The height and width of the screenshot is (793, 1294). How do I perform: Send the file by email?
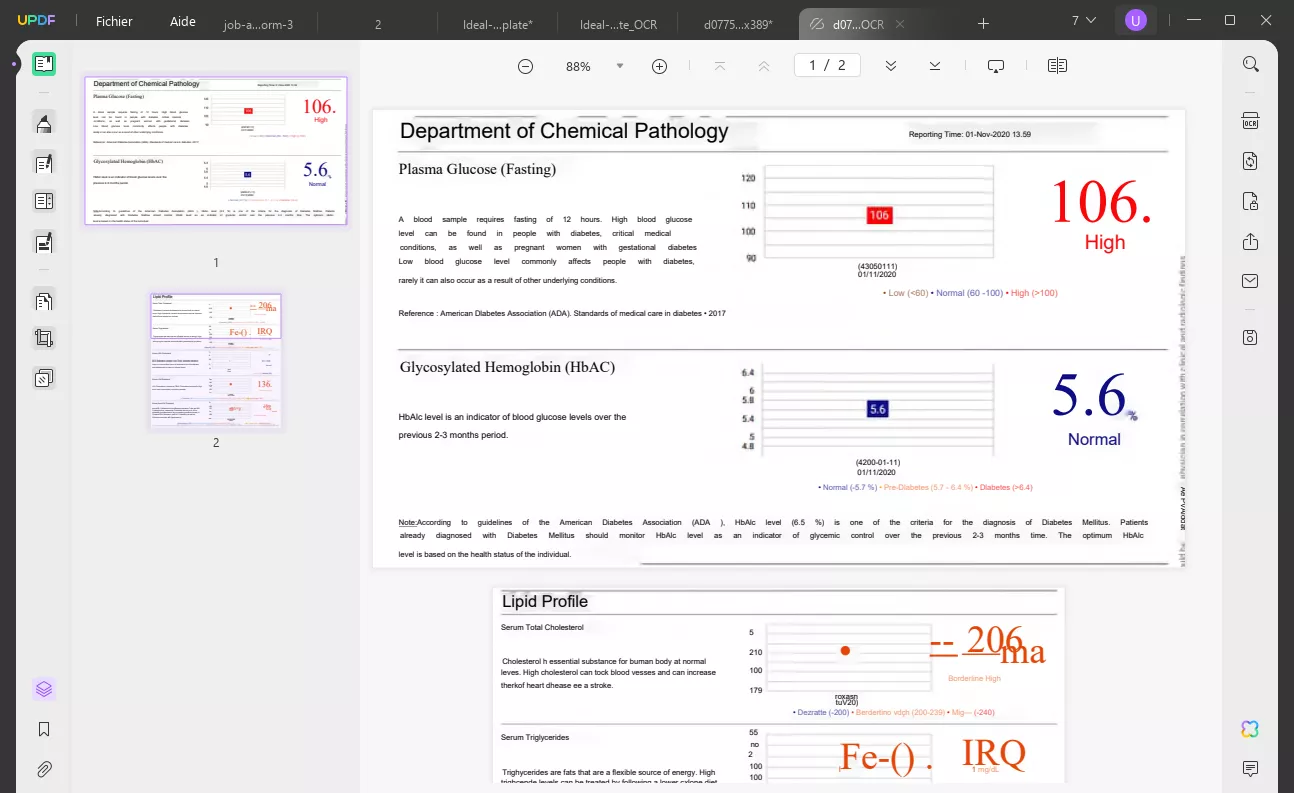(1250, 281)
